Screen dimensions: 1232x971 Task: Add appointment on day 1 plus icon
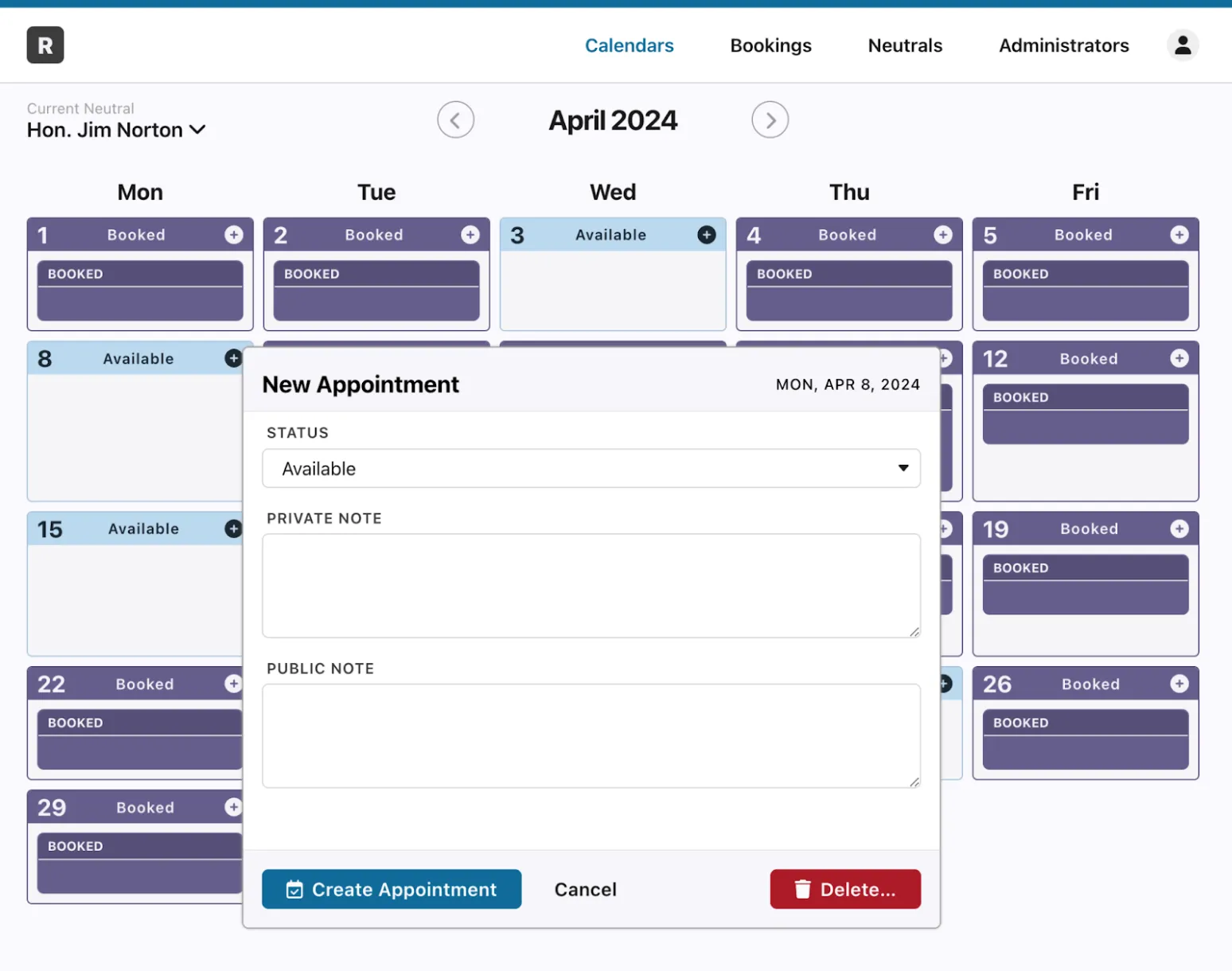[233, 235]
